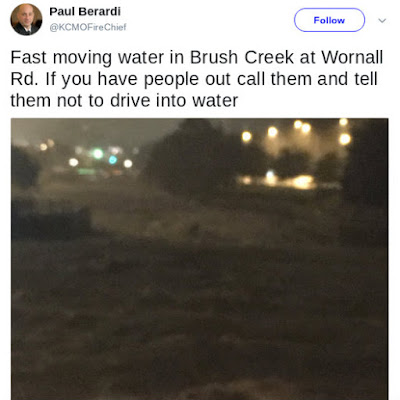Open Paul Berardi's profile picture
The image size is (400, 400).
[x=26, y=20]
